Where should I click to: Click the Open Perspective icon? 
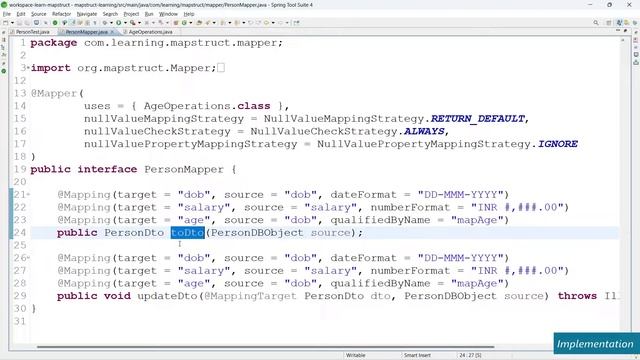pyautogui.click(x=609, y=23)
